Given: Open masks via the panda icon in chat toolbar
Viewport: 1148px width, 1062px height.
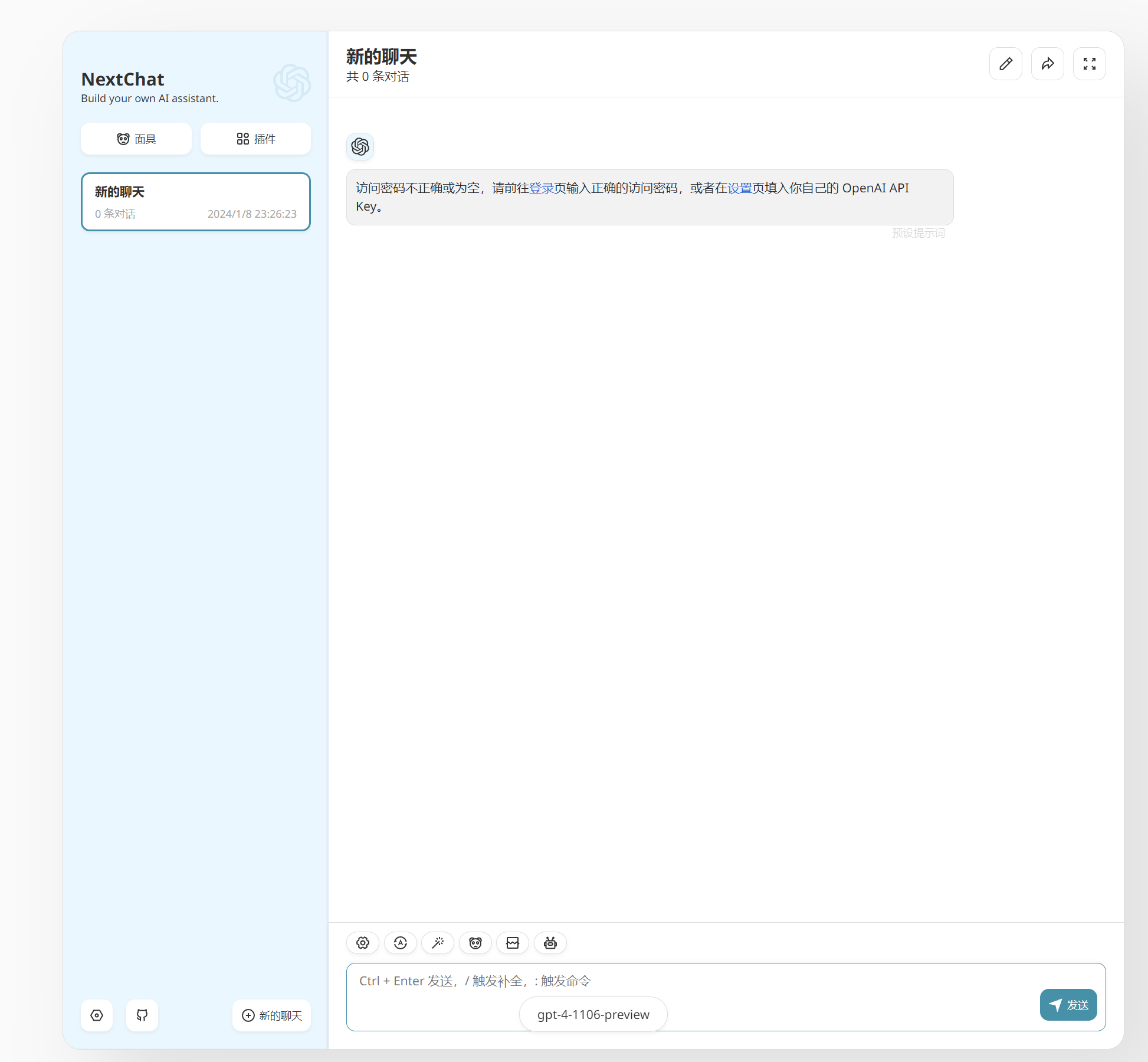Looking at the screenshot, I should pyautogui.click(x=475, y=943).
